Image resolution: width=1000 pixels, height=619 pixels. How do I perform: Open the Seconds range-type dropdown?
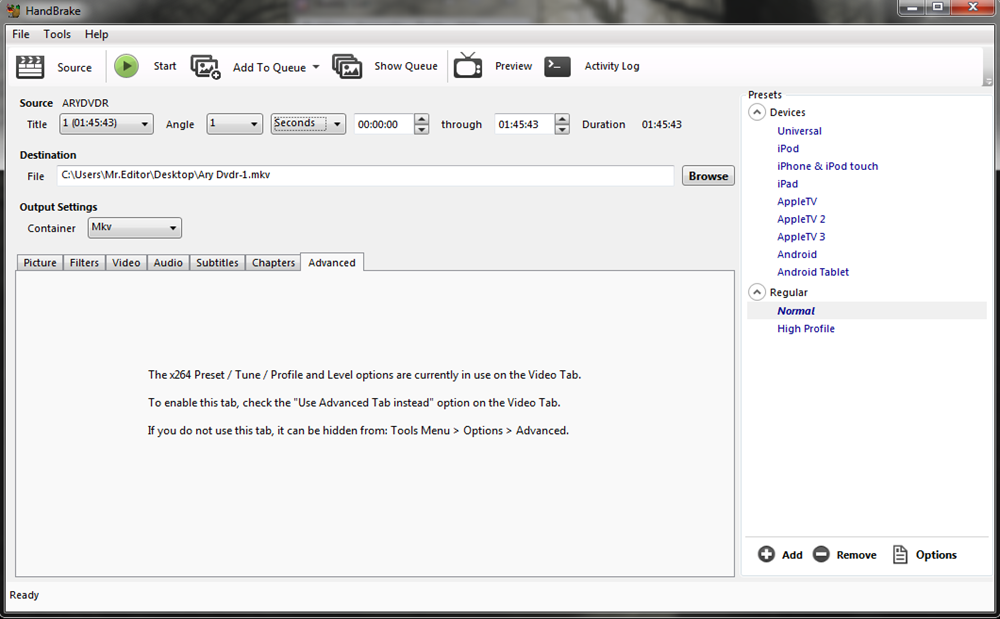pyautogui.click(x=308, y=124)
